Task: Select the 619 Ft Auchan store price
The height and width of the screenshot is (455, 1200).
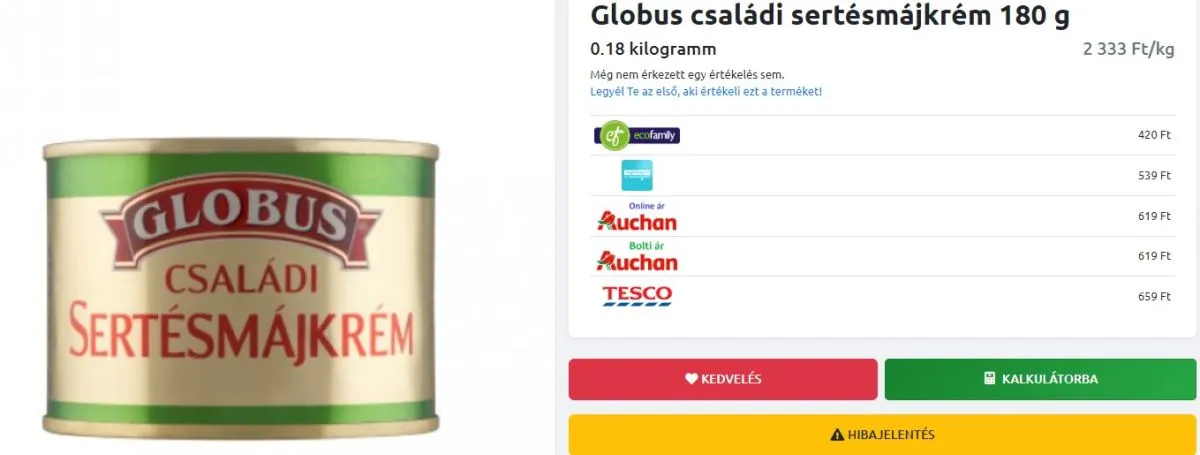Action: pyautogui.click(x=1154, y=257)
